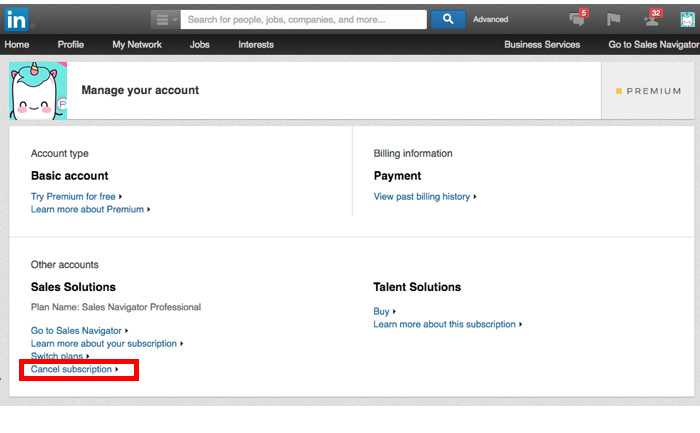Image resolution: width=700 pixels, height=433 pixels.
Task: Click Plan Name: Sales Navigator Professional text
Action: pos(116,307)
